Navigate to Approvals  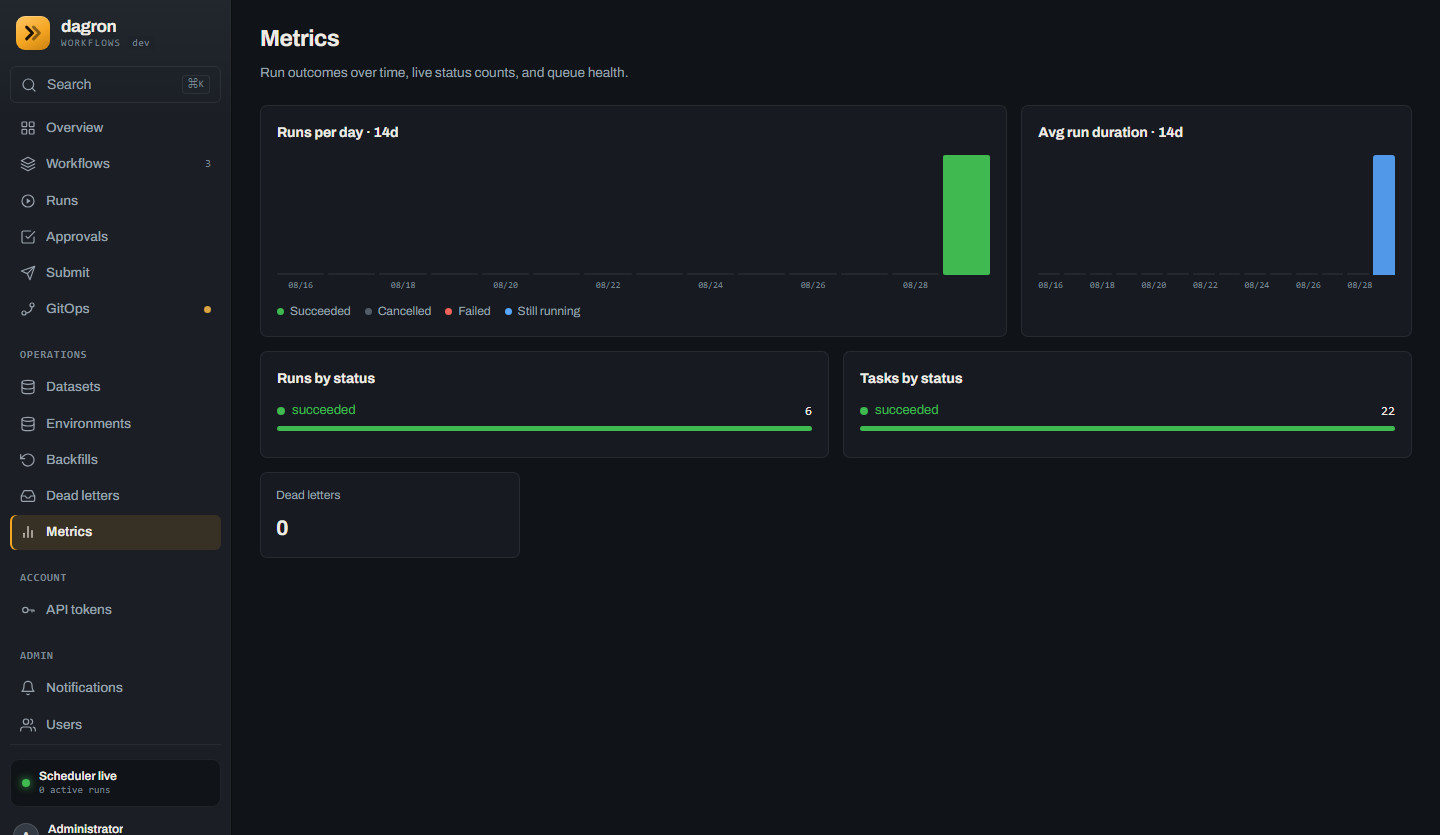[115, 237]
